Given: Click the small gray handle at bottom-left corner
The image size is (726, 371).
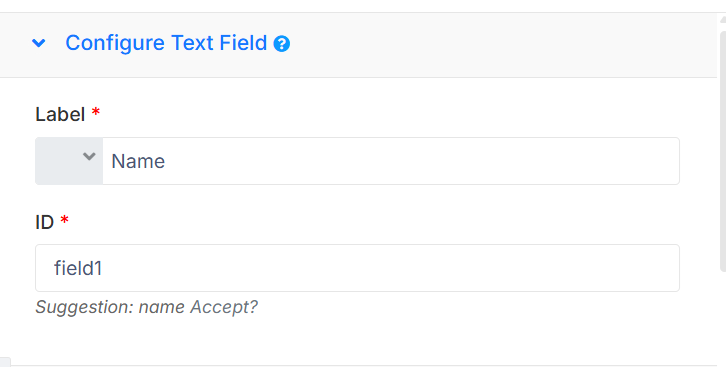Looking at the screenshot, I should click(x=5, y=363).
